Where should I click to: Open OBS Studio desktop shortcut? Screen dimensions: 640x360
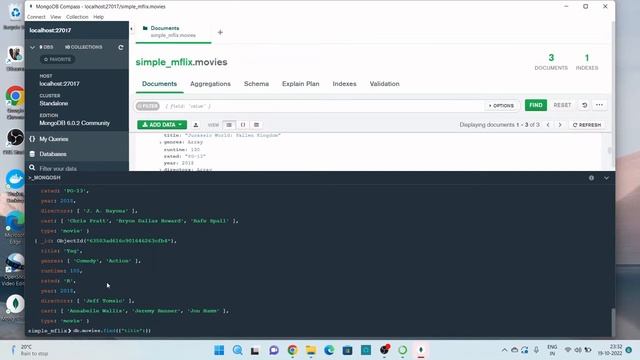coord(15,141)
